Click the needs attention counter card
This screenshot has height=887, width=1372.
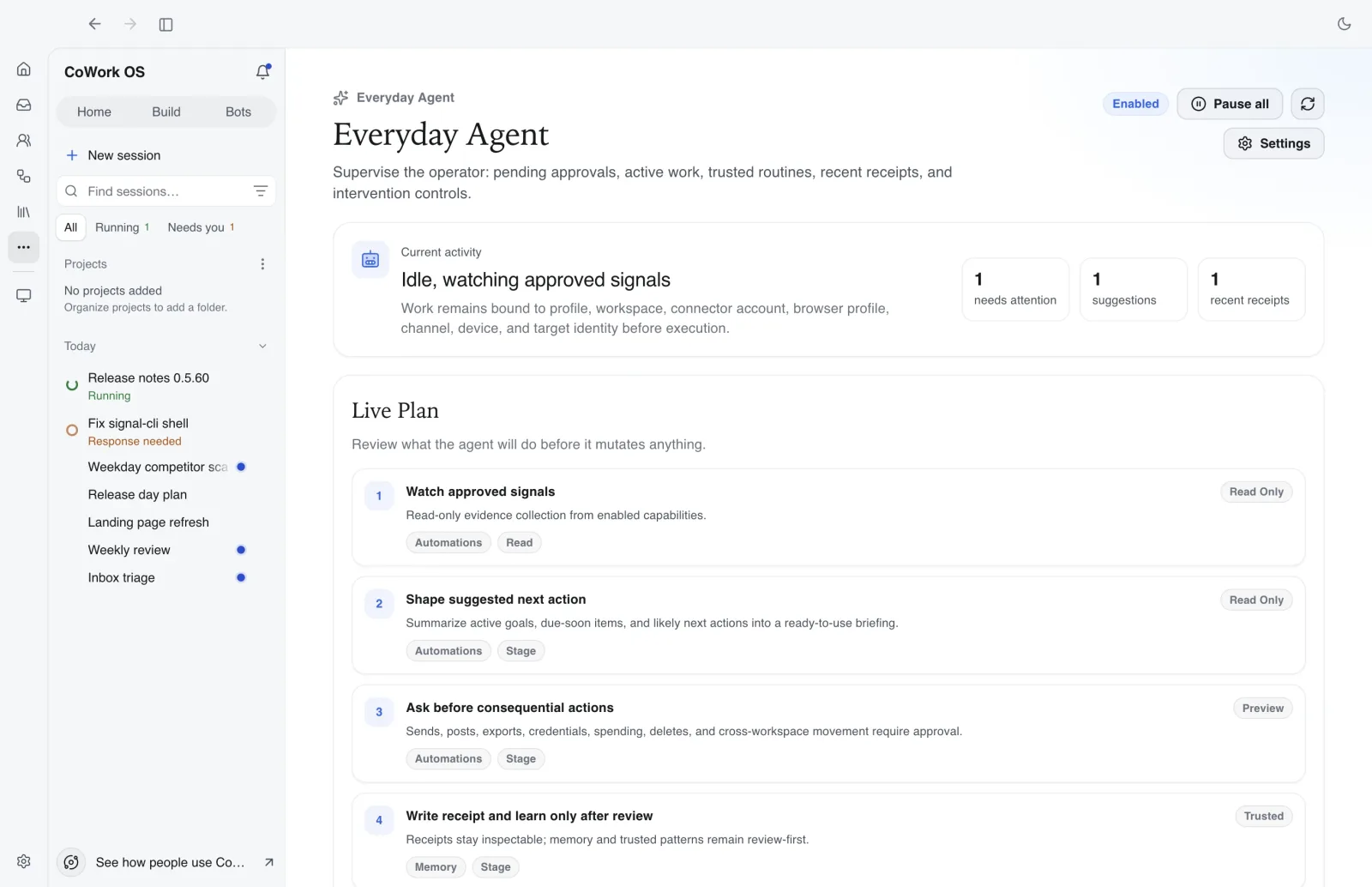(1015, 289)
